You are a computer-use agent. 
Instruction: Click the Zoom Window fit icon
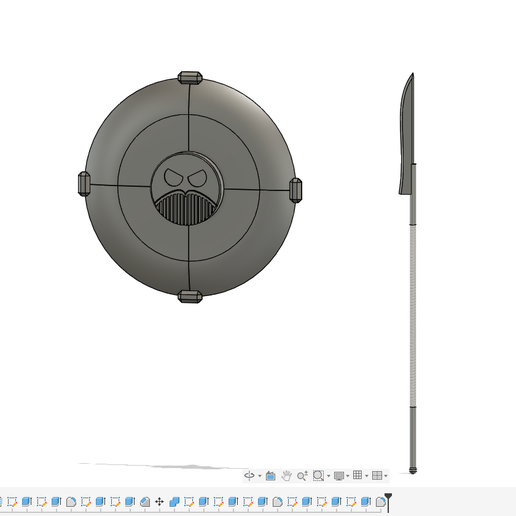(x=318, y=476)
